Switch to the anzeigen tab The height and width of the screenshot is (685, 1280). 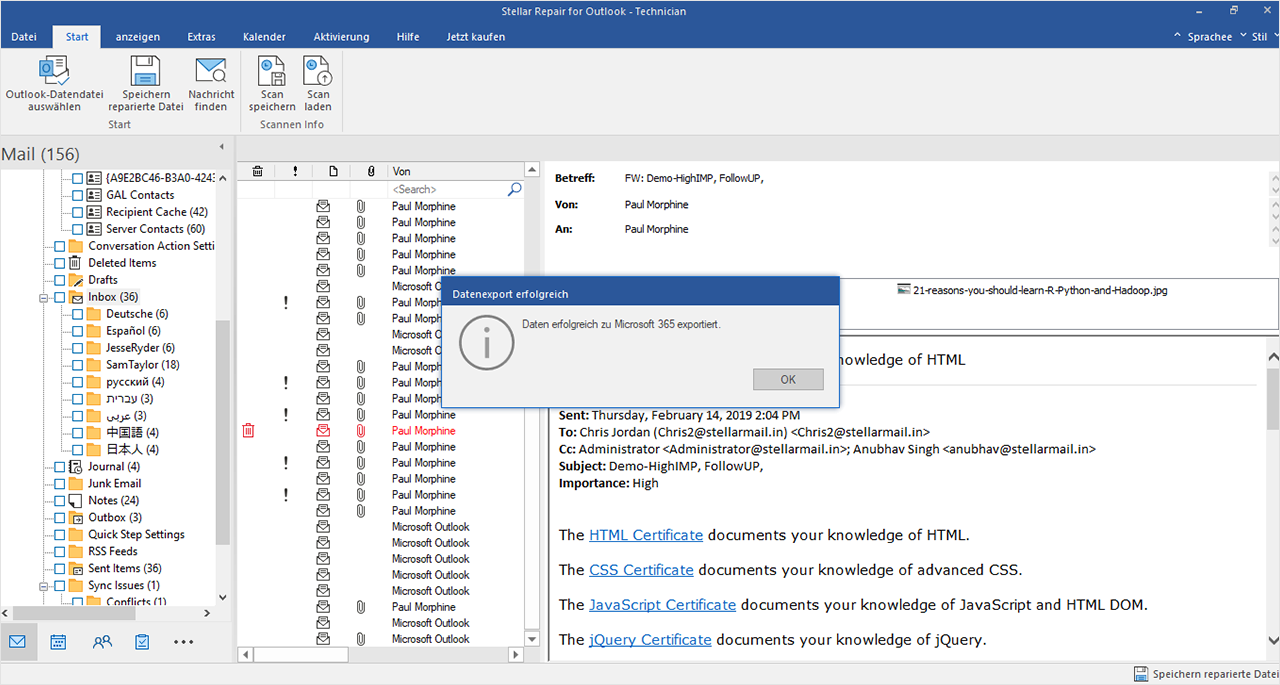click(137, 37)
